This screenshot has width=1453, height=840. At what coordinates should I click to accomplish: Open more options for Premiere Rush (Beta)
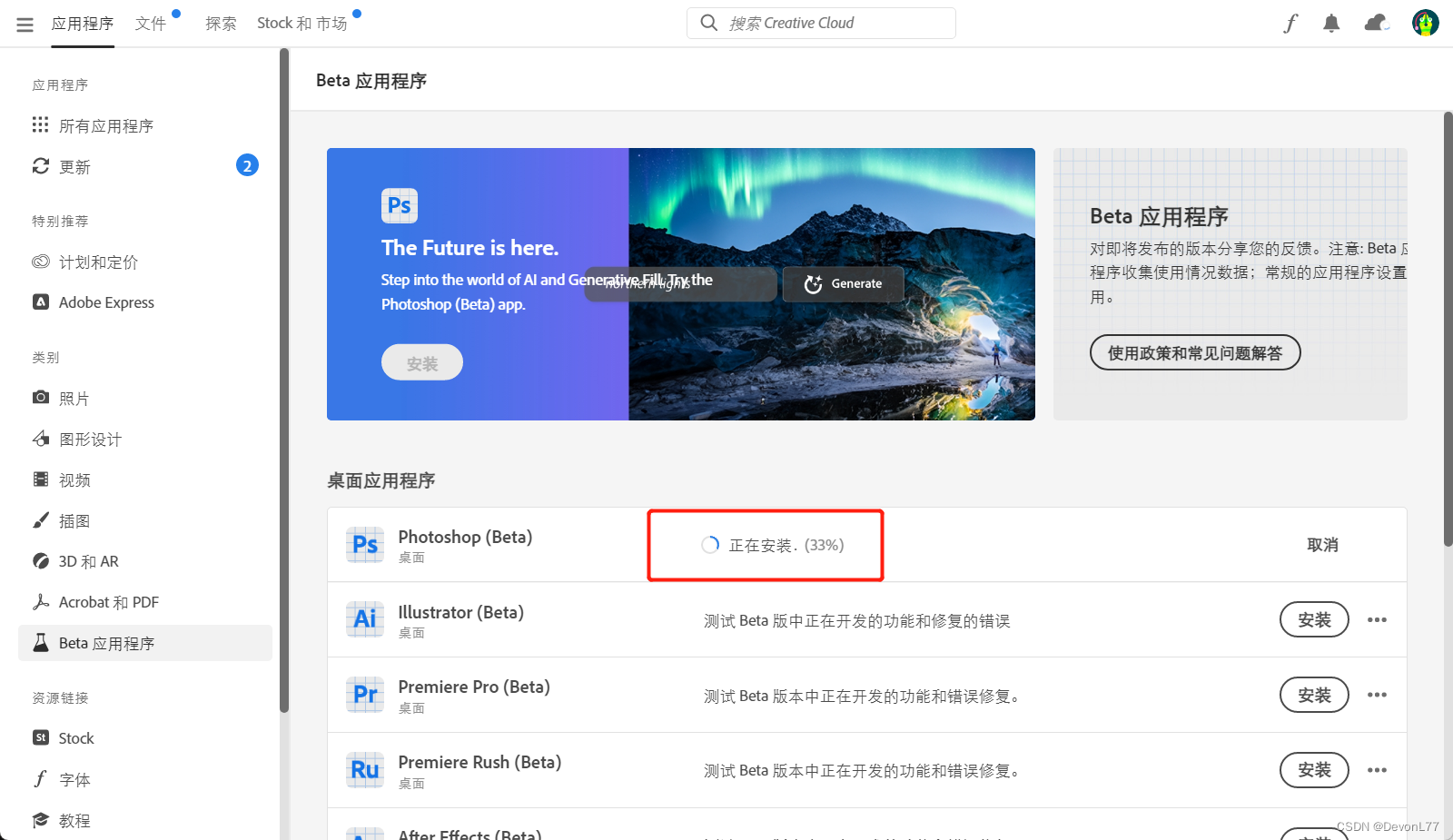1377,770
